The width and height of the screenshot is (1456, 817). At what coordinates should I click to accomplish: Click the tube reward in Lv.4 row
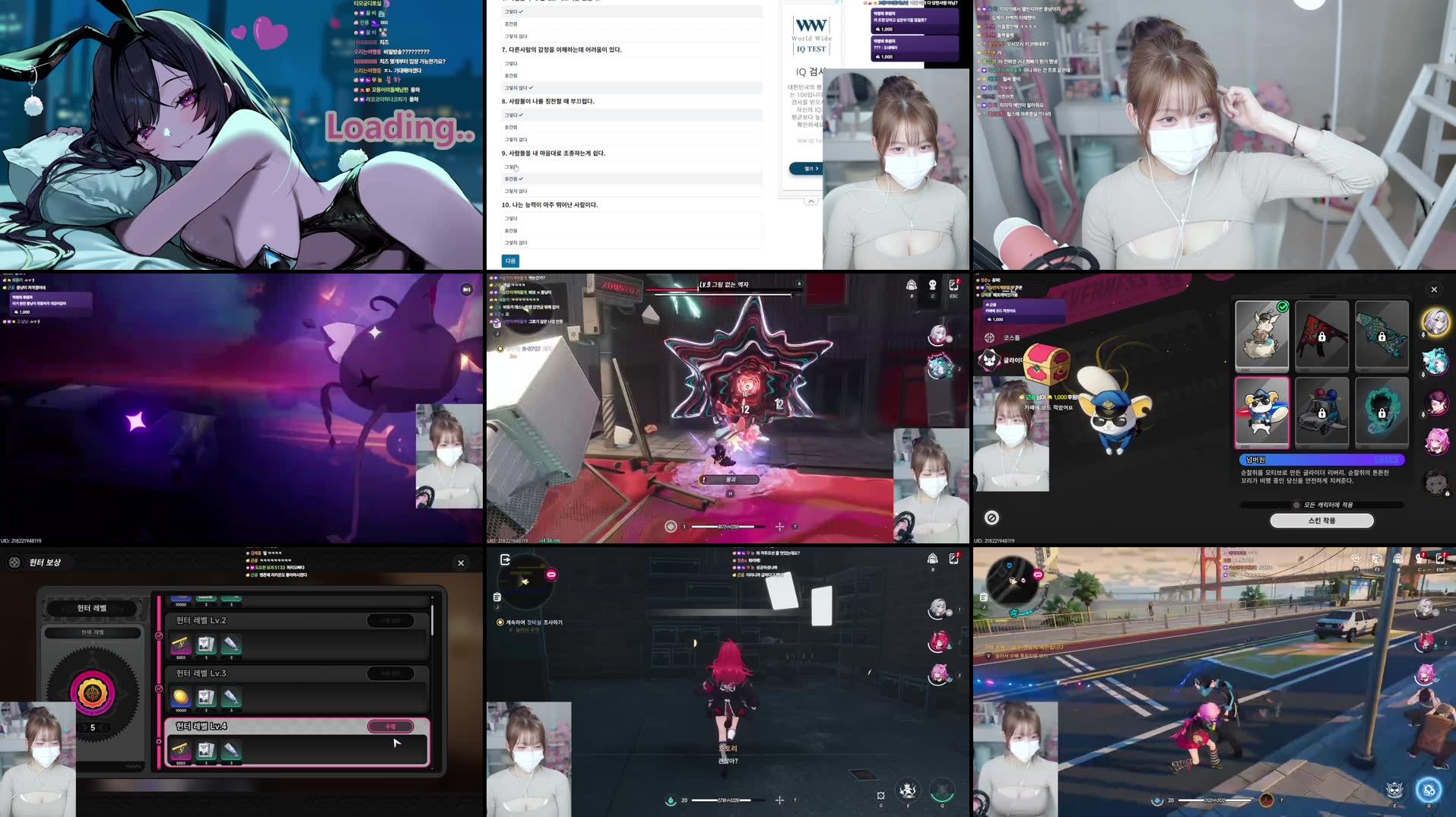click(x=231, y=750)
